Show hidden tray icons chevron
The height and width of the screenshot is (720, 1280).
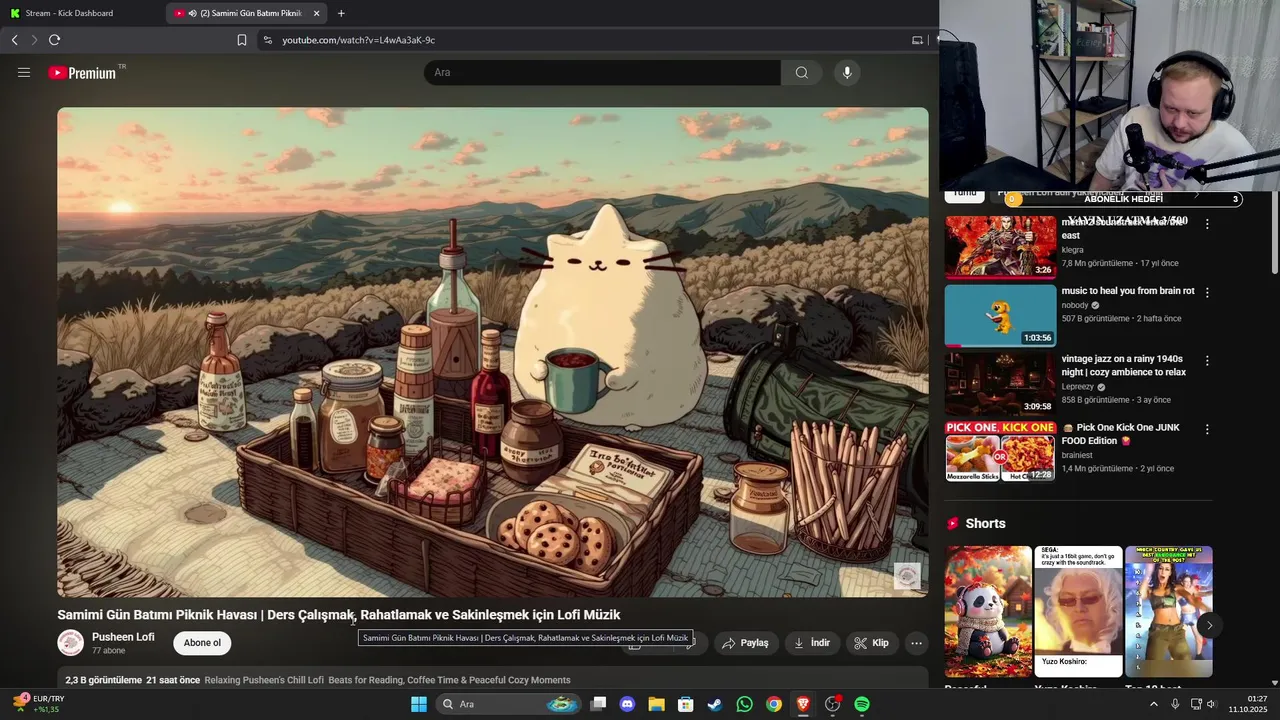[1153, 704]
